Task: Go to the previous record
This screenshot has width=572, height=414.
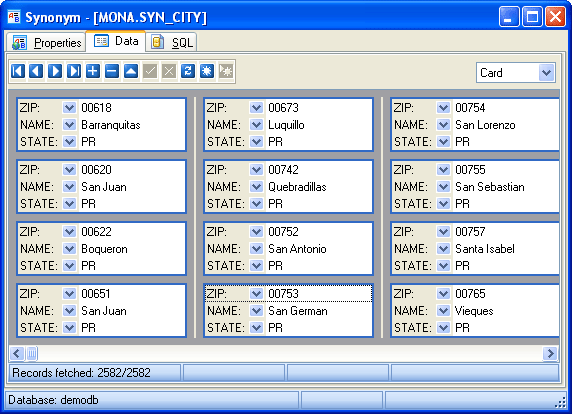Action: point(36,71)
